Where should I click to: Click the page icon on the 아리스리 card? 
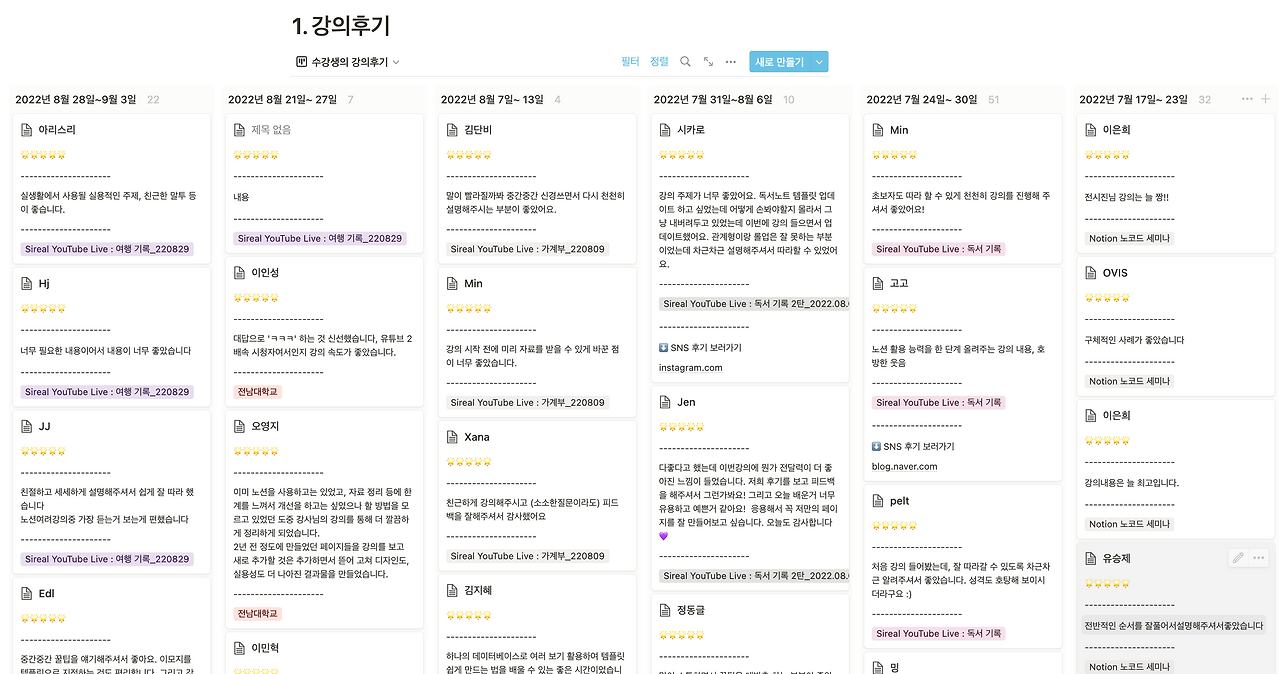[28, 130]
